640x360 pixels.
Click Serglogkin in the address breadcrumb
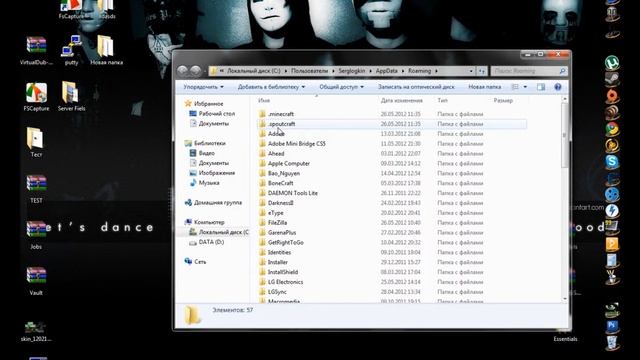pos(351,71)
